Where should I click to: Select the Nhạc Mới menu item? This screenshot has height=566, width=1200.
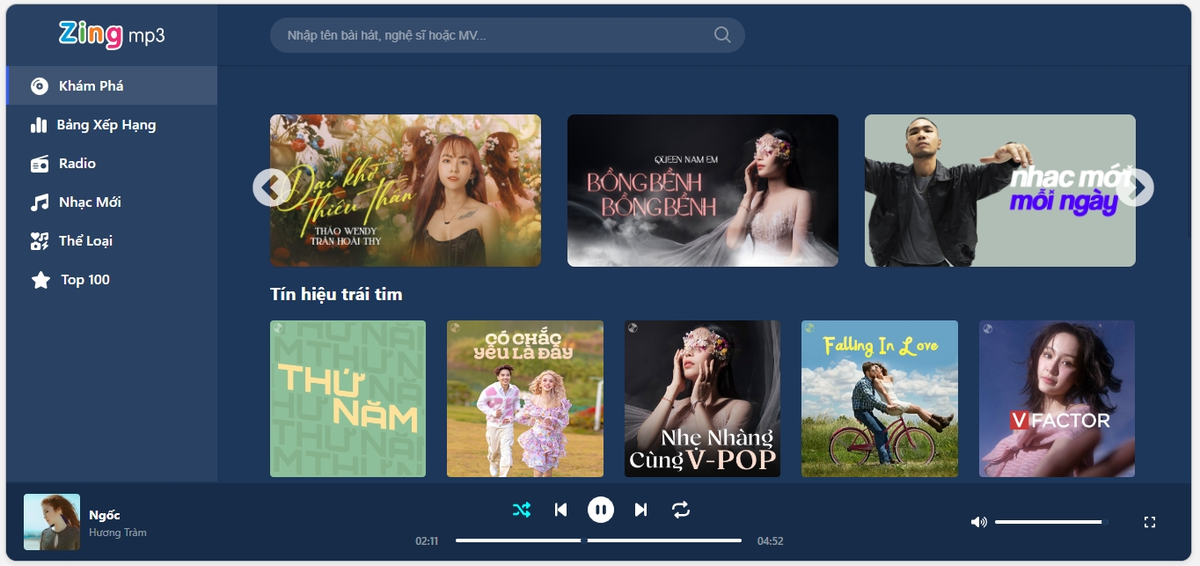tap(111, 202)
